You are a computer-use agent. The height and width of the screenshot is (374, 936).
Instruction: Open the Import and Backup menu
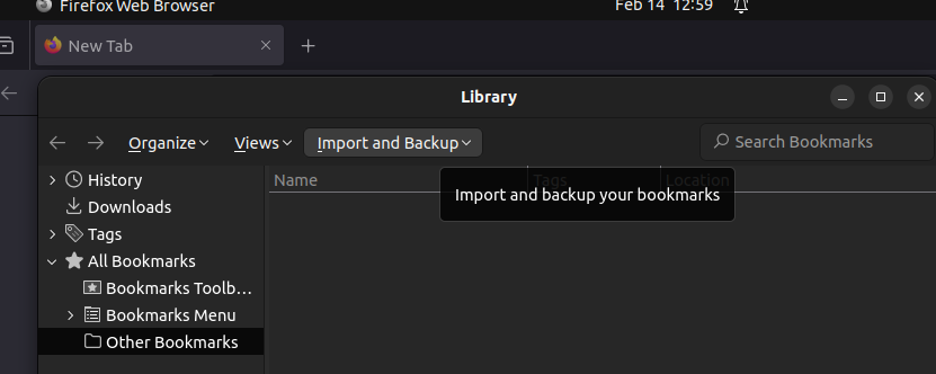click(393, 143)
